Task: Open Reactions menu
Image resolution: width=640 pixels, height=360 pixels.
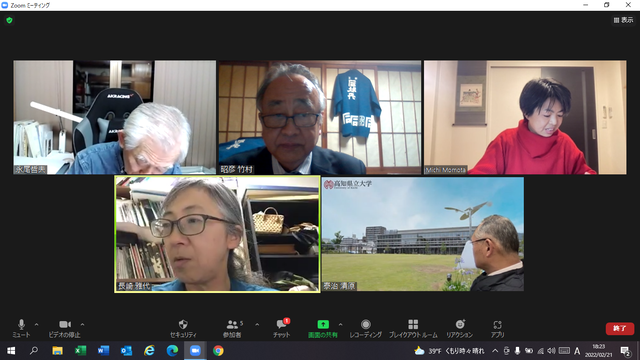Action: pos(460,329)
